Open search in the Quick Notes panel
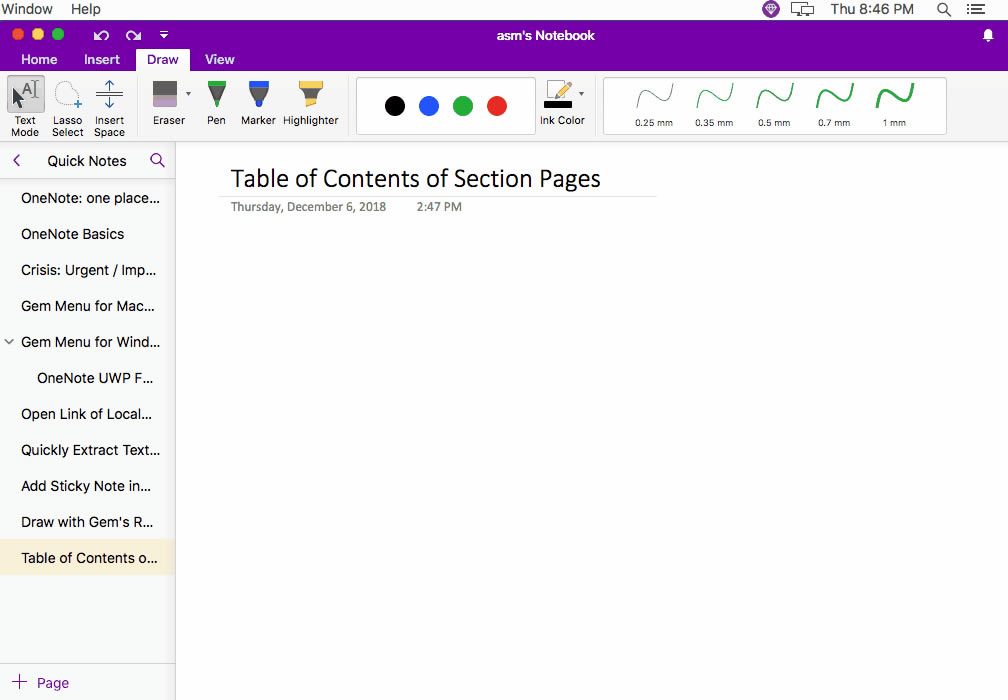This screenshot has width=1008, height=700. point(157,160)
